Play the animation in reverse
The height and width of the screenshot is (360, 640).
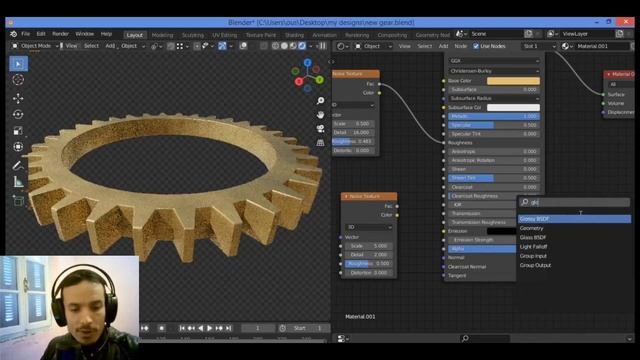(x=200, y=328)
